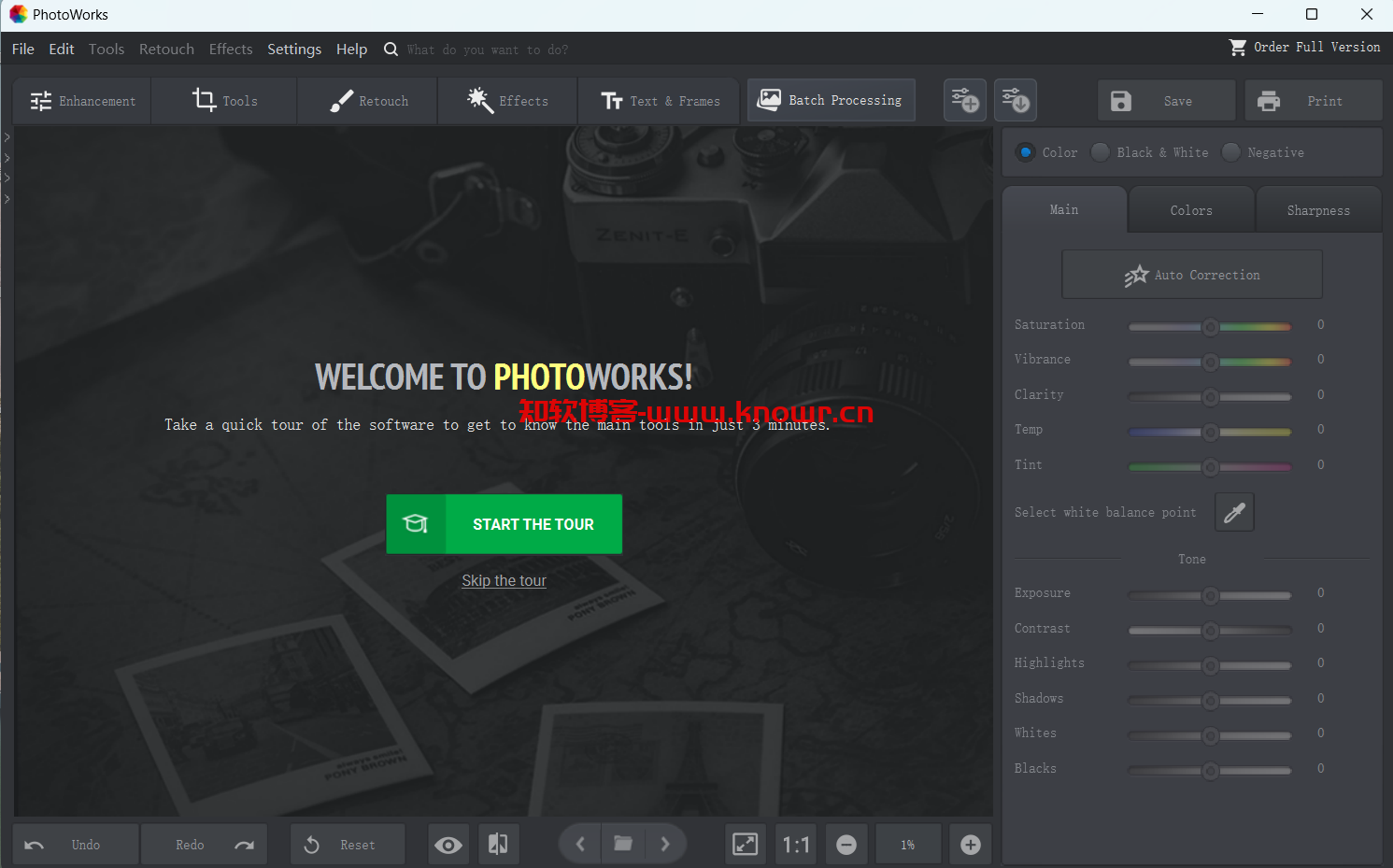
Task: Click the Blacks slider handle
Action: click(1211, 771)
